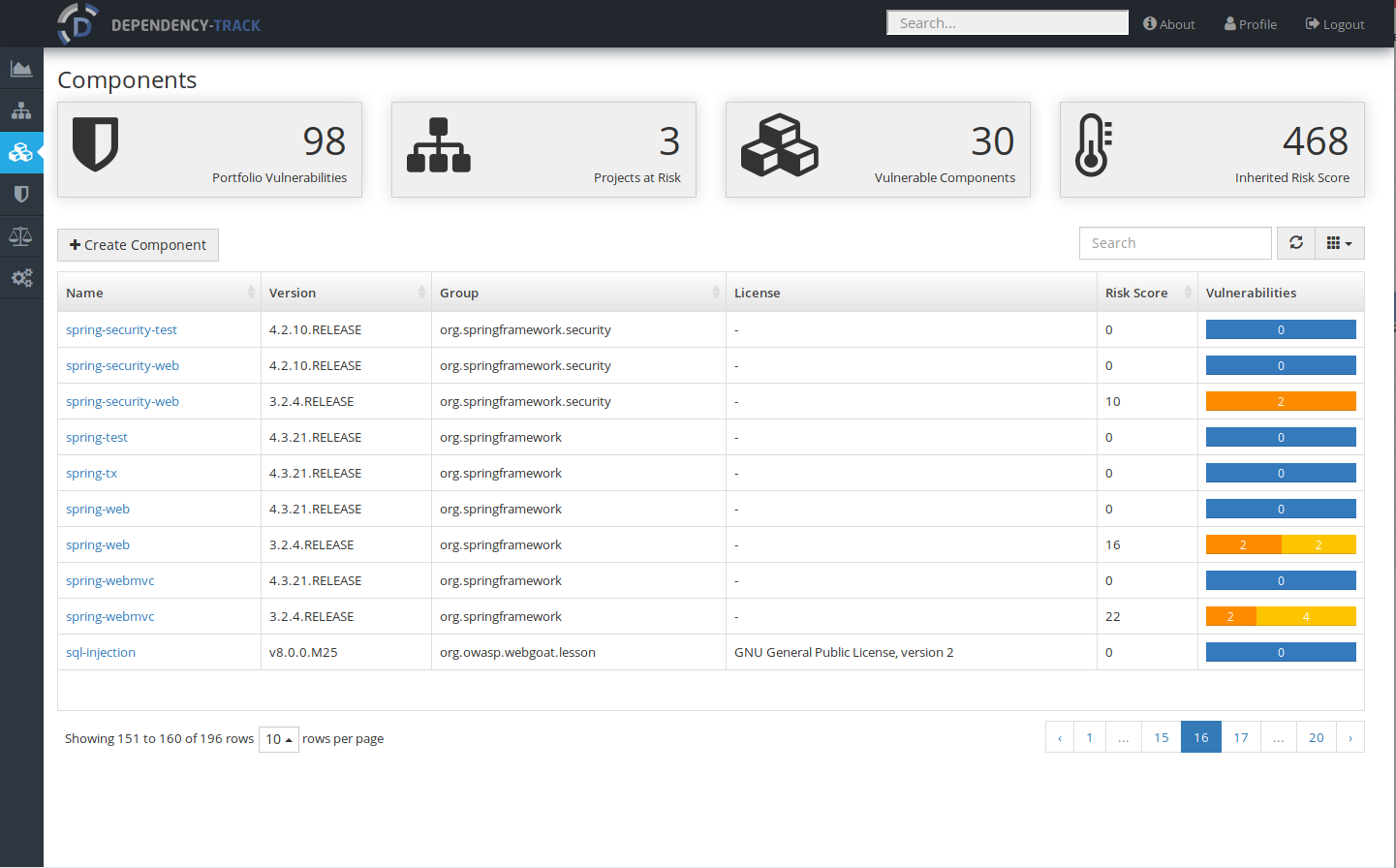This screenshot has width=1396, height=868.
Task: Click blue vulnerability bar for sql-injection
Action: pos(1281,652)
